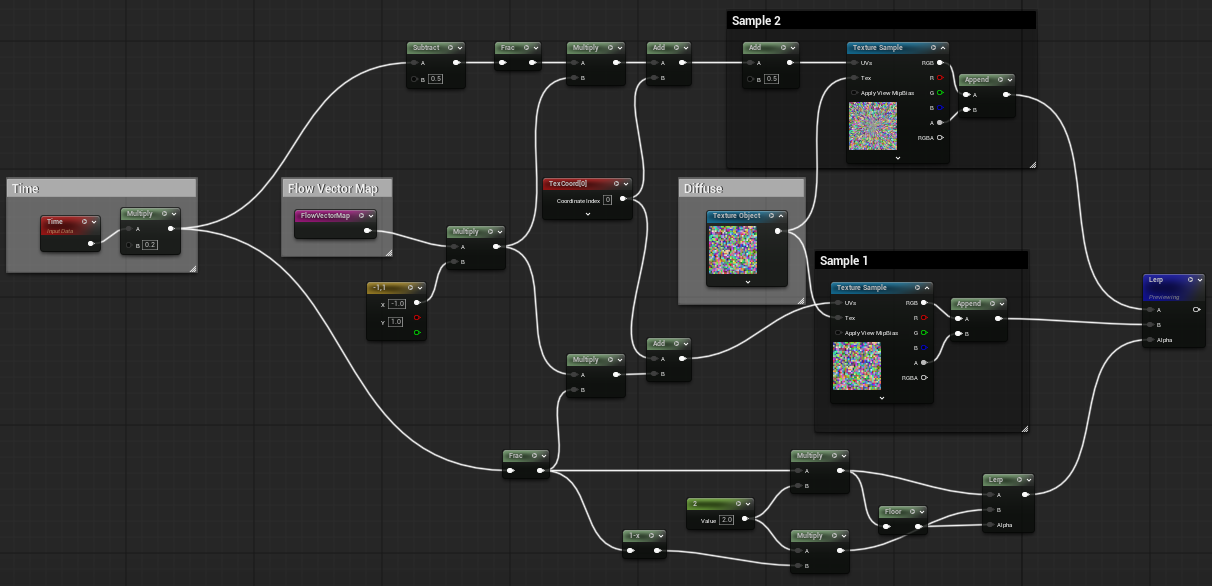
Task: Toggle preview on the Texture Object node
Action: [771, 216]
